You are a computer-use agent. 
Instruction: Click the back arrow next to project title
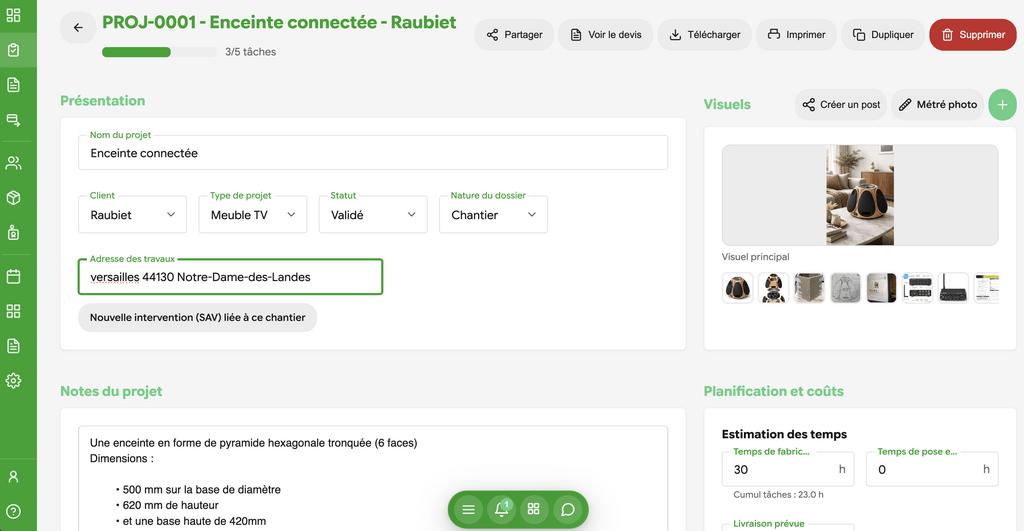pyautogui.click(x=78, y=28)
